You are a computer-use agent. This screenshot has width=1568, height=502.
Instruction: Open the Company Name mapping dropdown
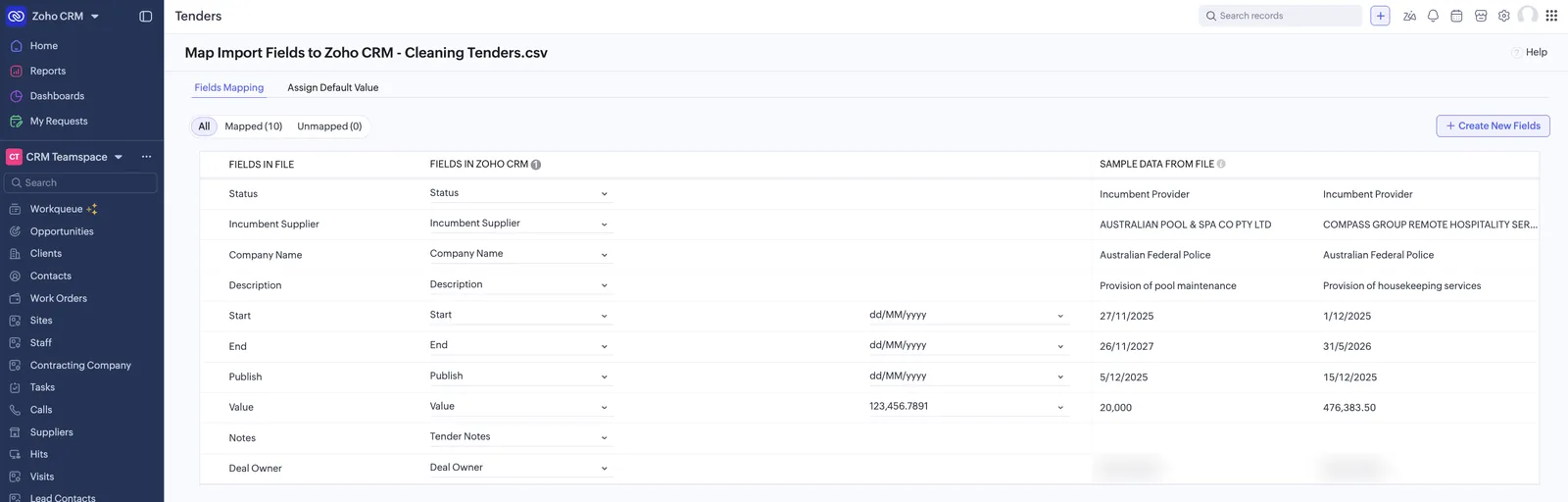coord(520,254)
